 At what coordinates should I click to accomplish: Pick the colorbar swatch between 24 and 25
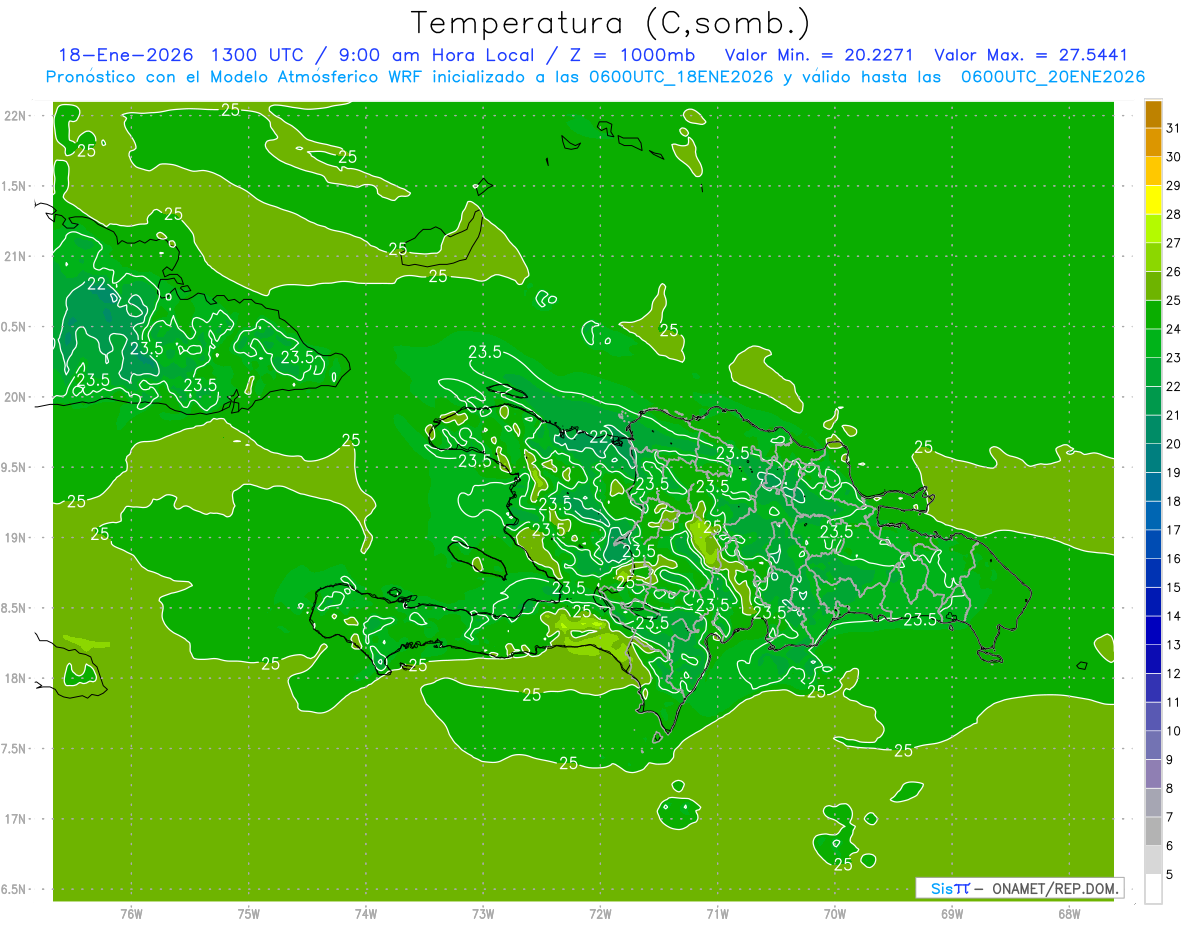point(1153,315)
